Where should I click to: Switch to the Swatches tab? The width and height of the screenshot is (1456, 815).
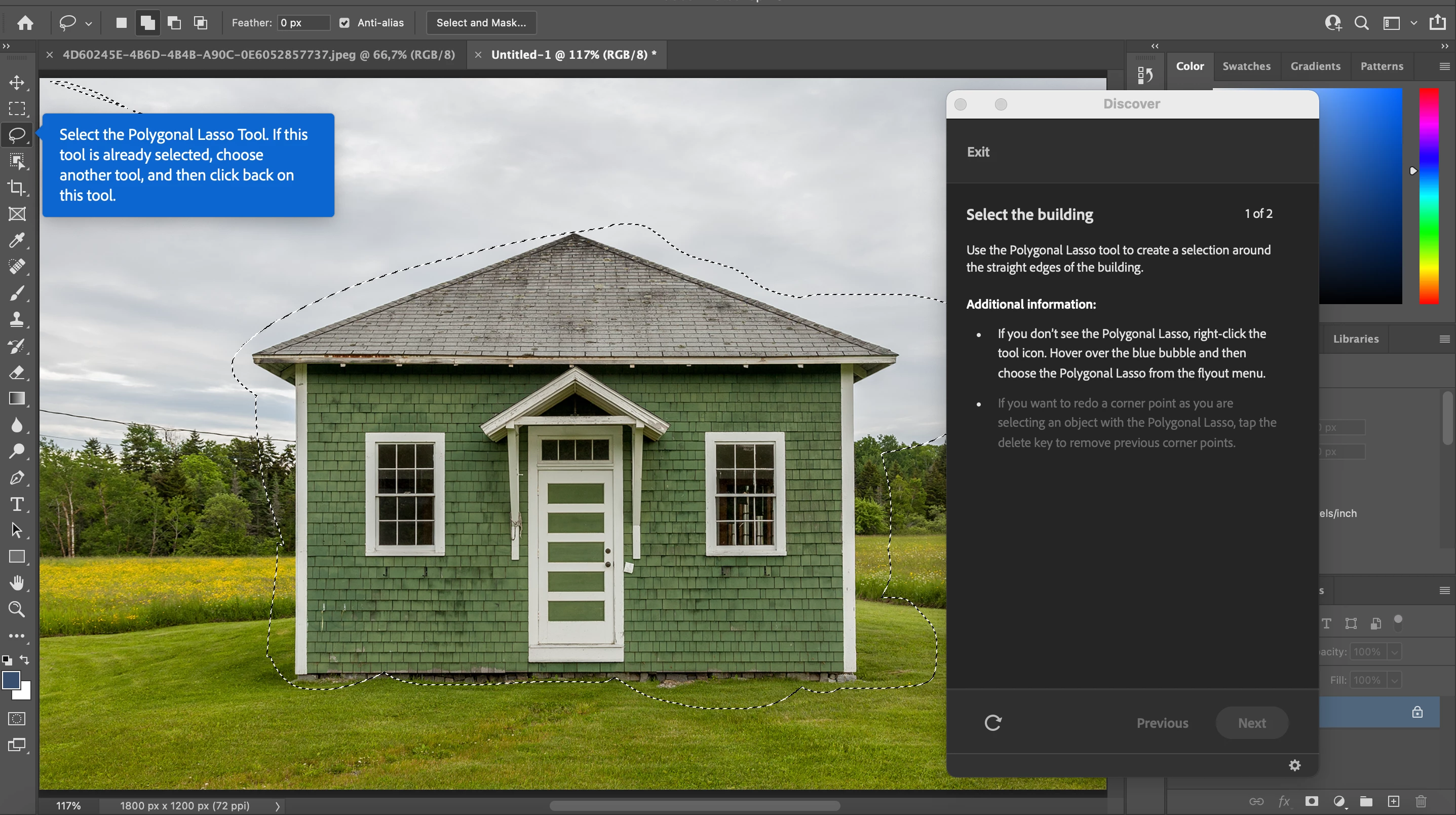tap(1246, 66)
